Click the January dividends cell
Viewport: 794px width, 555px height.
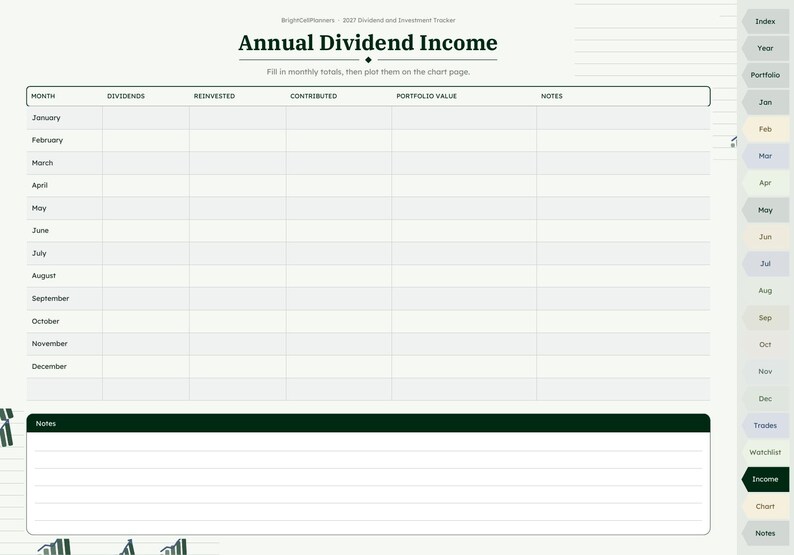click(x=146, y=118)
